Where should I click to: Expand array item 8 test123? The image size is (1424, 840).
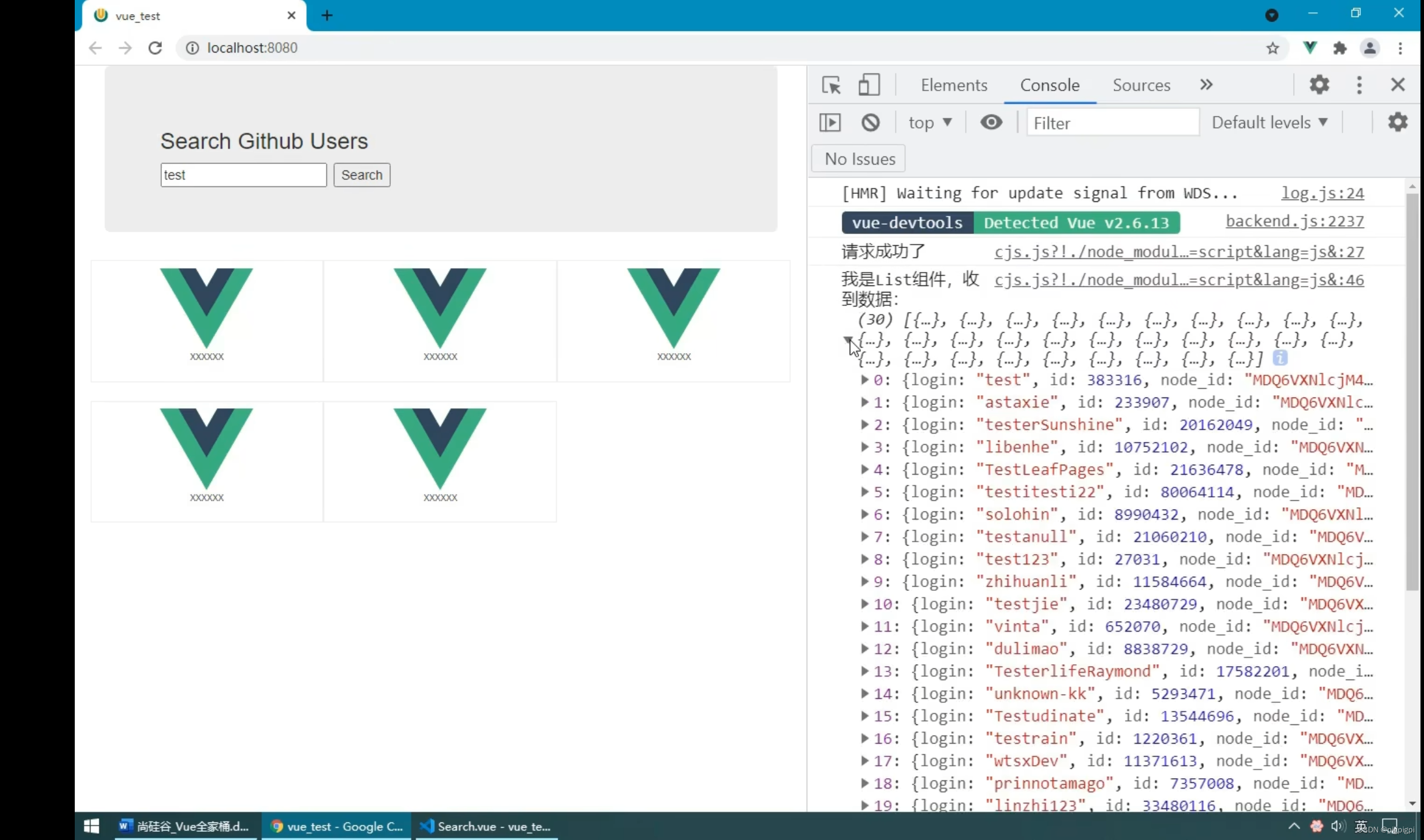(x=864, y=559)
